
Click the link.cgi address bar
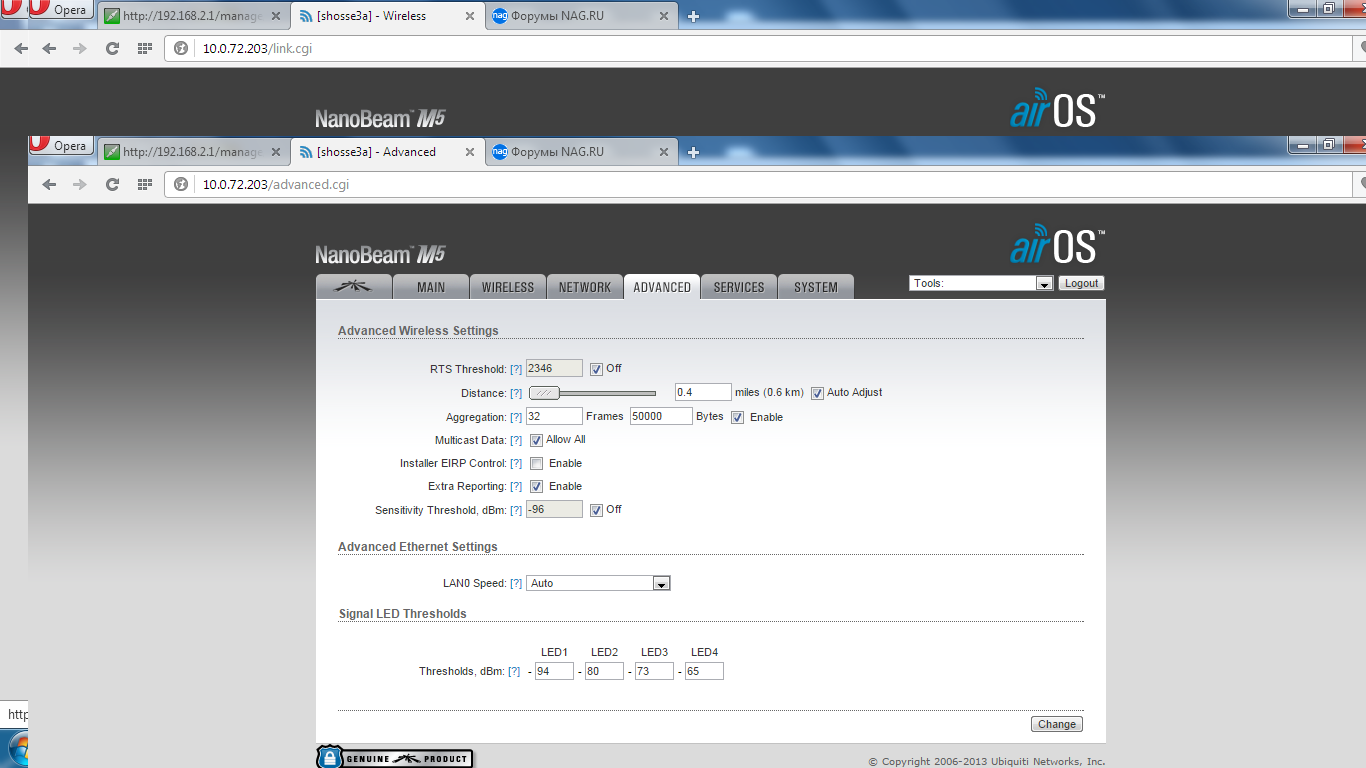click(x=760, y=48)
